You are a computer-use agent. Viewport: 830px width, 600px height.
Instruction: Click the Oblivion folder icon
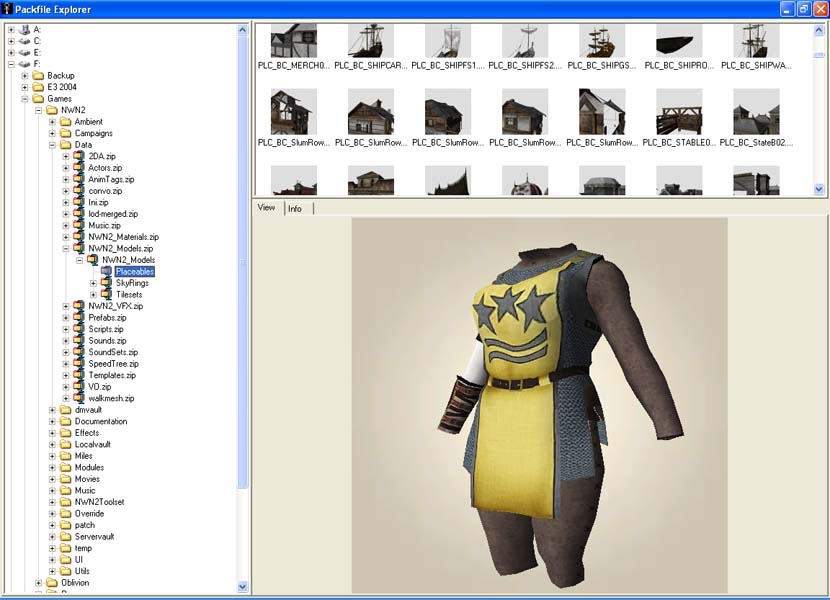coord(52,583)
